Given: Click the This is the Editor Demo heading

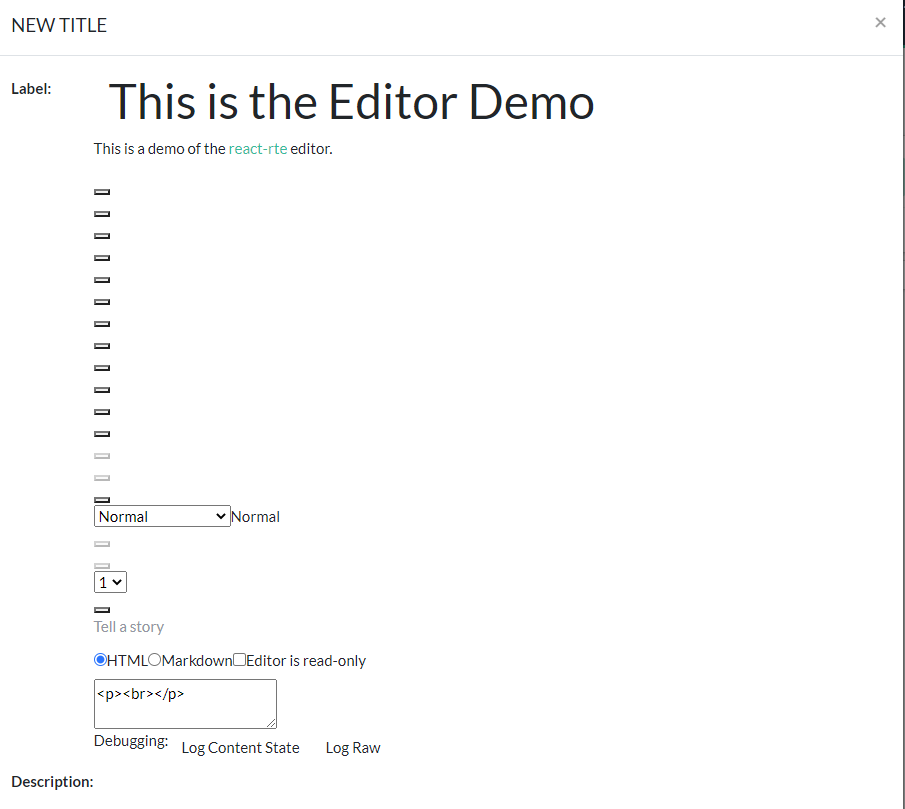Looking at the screenshot, I should coord(351,102).
